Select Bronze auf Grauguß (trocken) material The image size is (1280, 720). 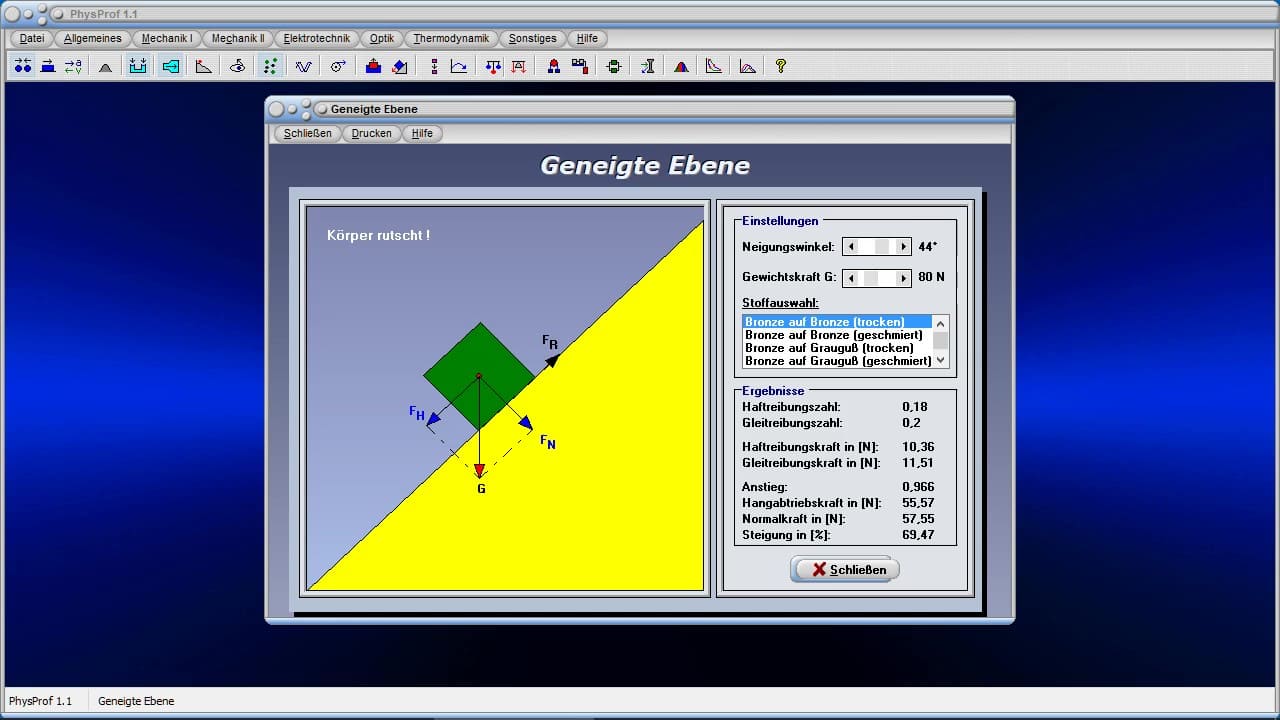pos(829,348)
